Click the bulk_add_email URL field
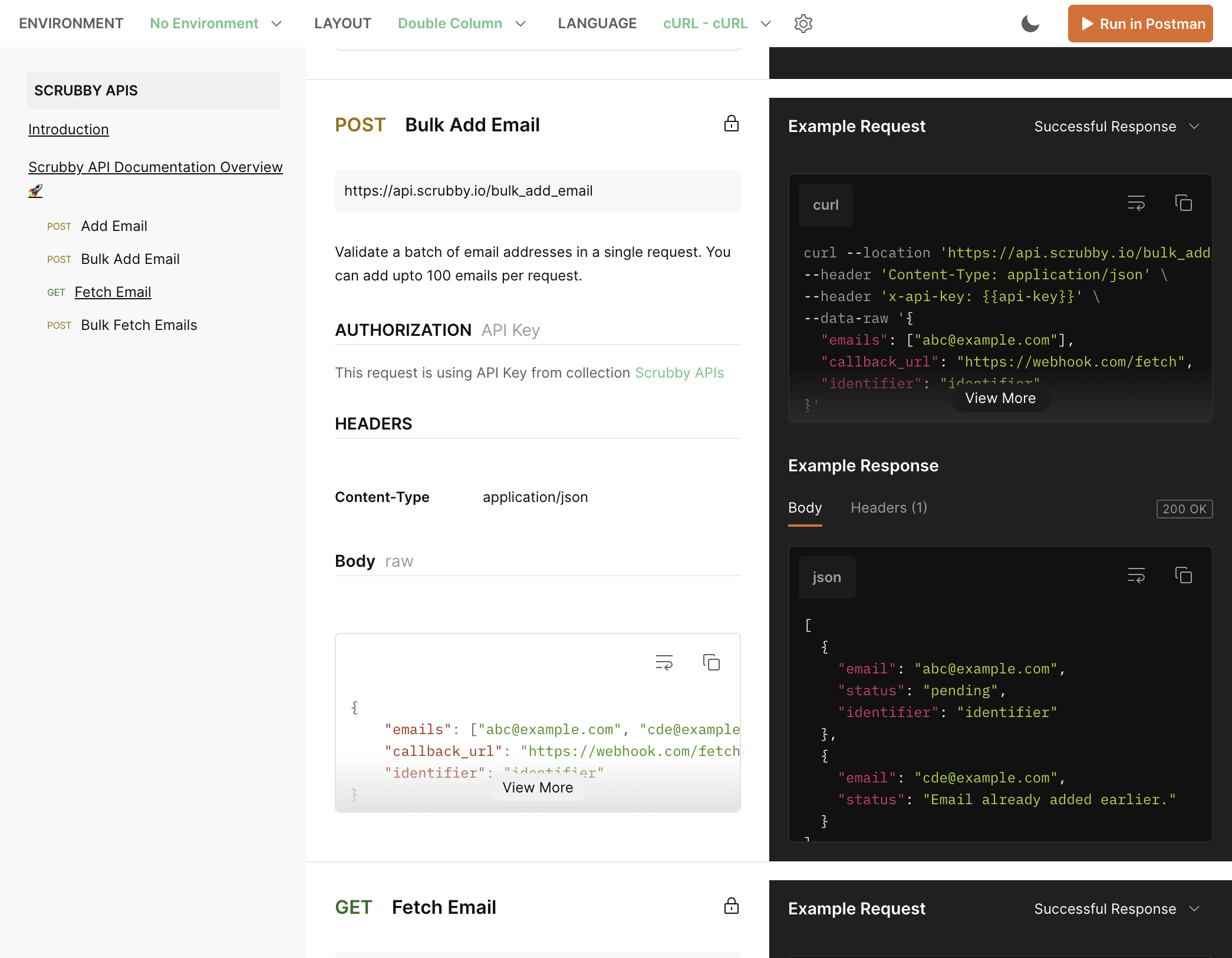 tap(538, 191)
